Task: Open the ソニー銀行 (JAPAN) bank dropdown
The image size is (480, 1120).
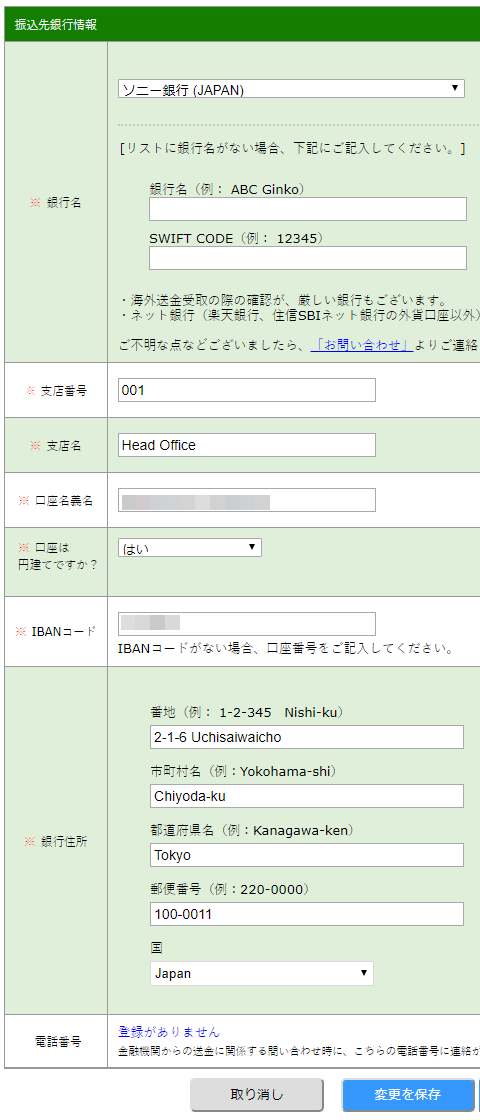Action: click(291, 89)
